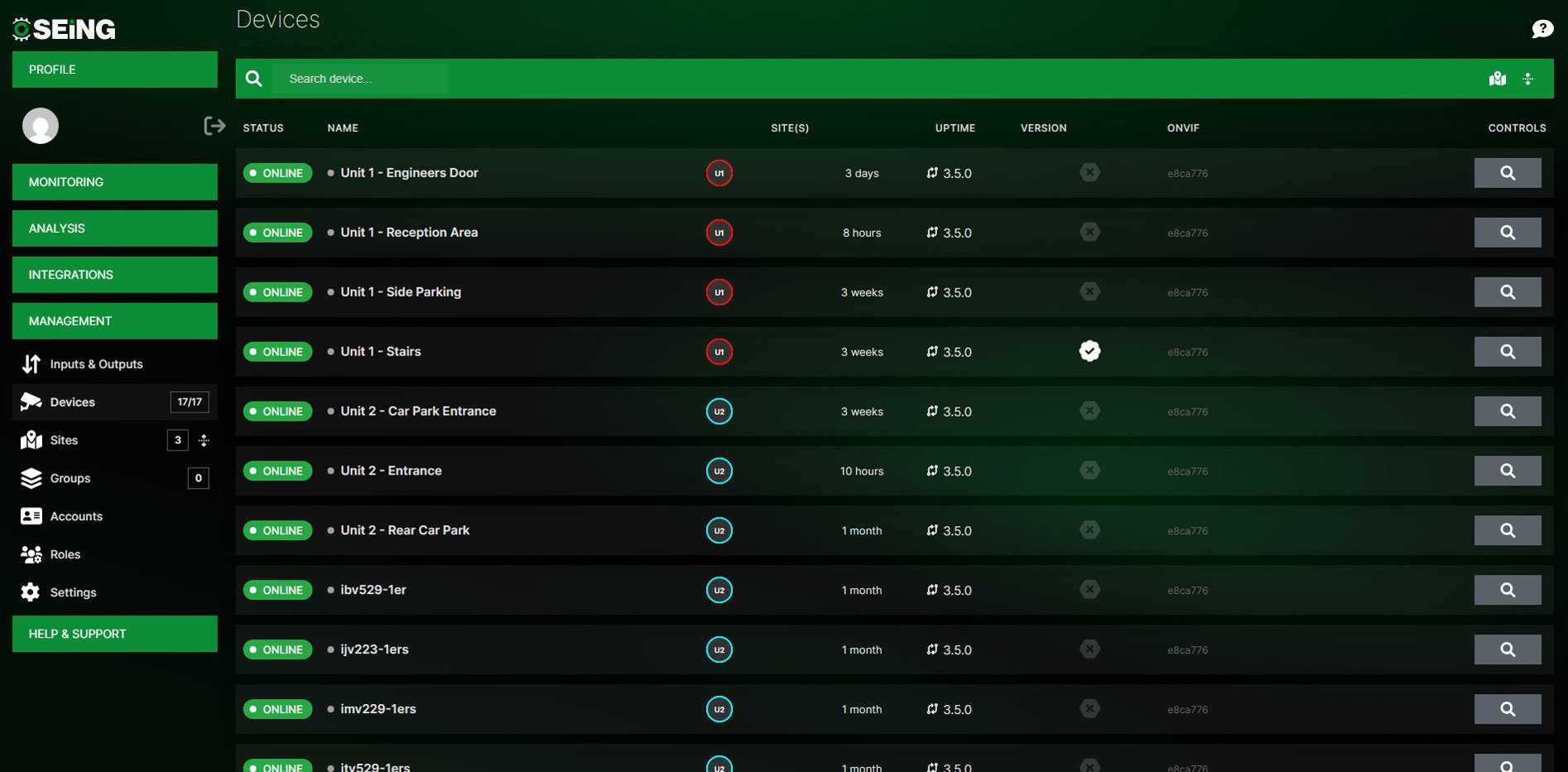Click the U2 site badge for ibv529-1er
1568x772 pixels.
tap(719, 591)
